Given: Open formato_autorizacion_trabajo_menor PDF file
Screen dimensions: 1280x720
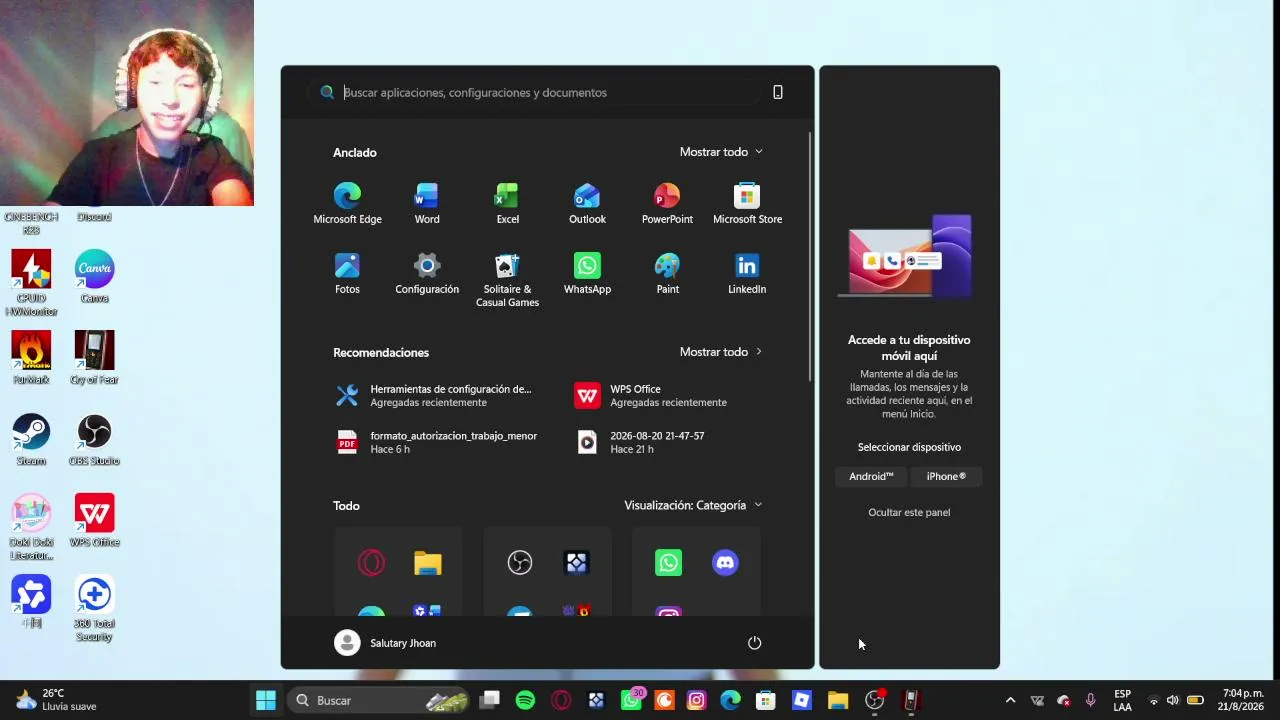Looking at the screenshot, I should coord(436,443).
